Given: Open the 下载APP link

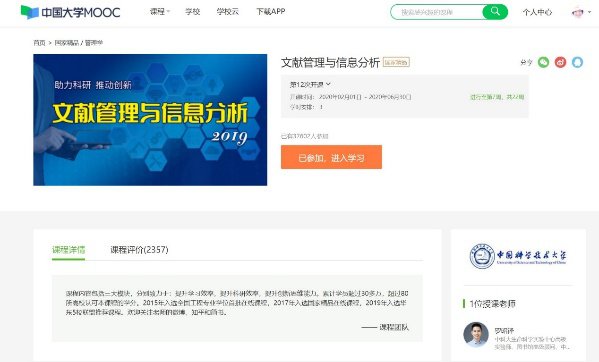Looking at the screenshot, I should [270, 12].
